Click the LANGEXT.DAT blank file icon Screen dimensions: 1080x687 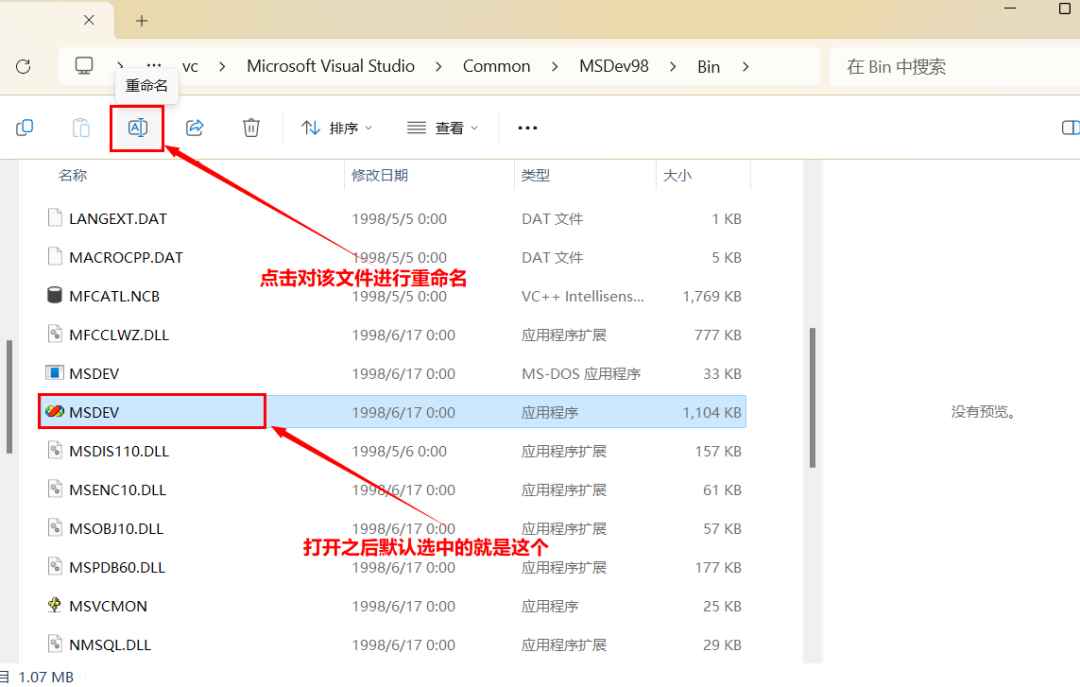[54, 218]
